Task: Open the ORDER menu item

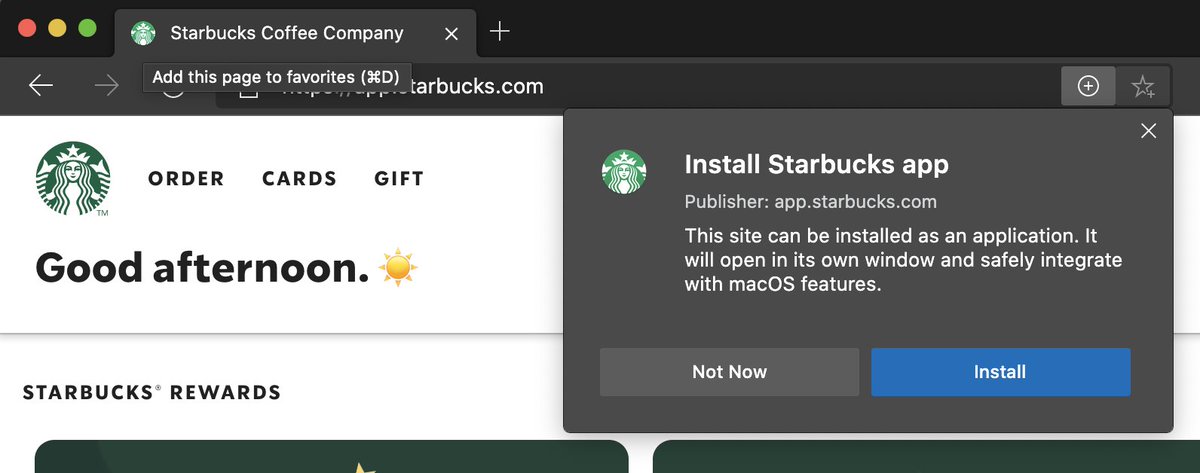Action: (186, 179)
